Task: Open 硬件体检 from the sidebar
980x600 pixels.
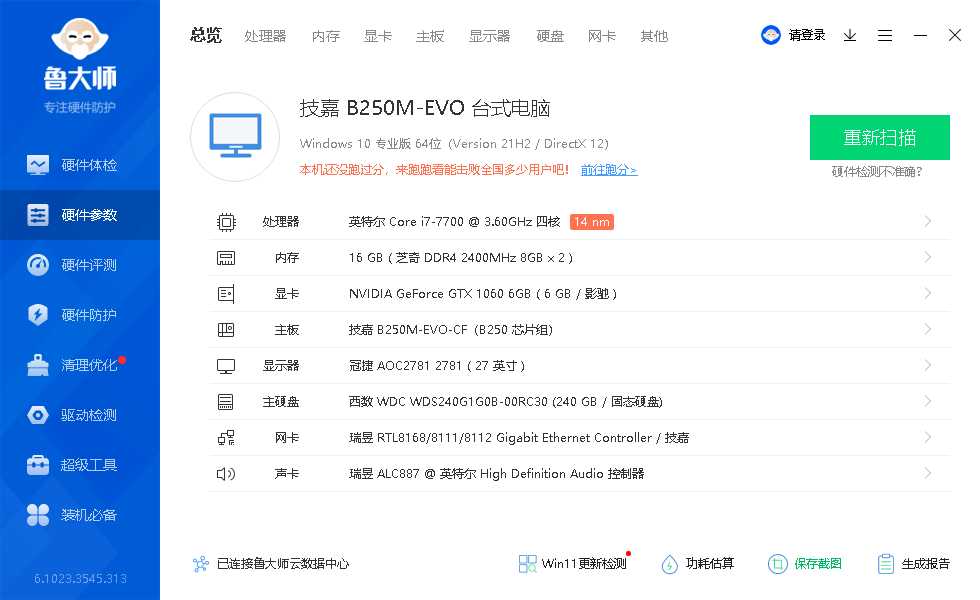Action: 80,165
